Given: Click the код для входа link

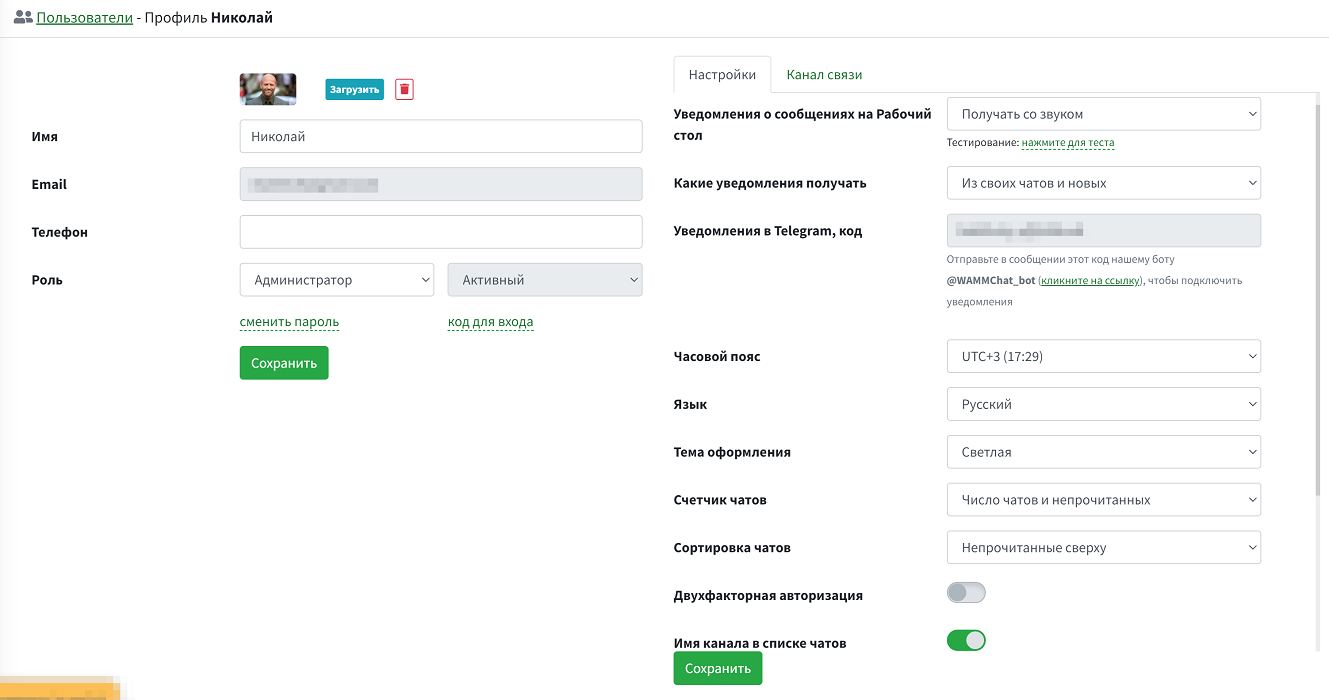Looking at the screenshot, I should pos(490,322).
